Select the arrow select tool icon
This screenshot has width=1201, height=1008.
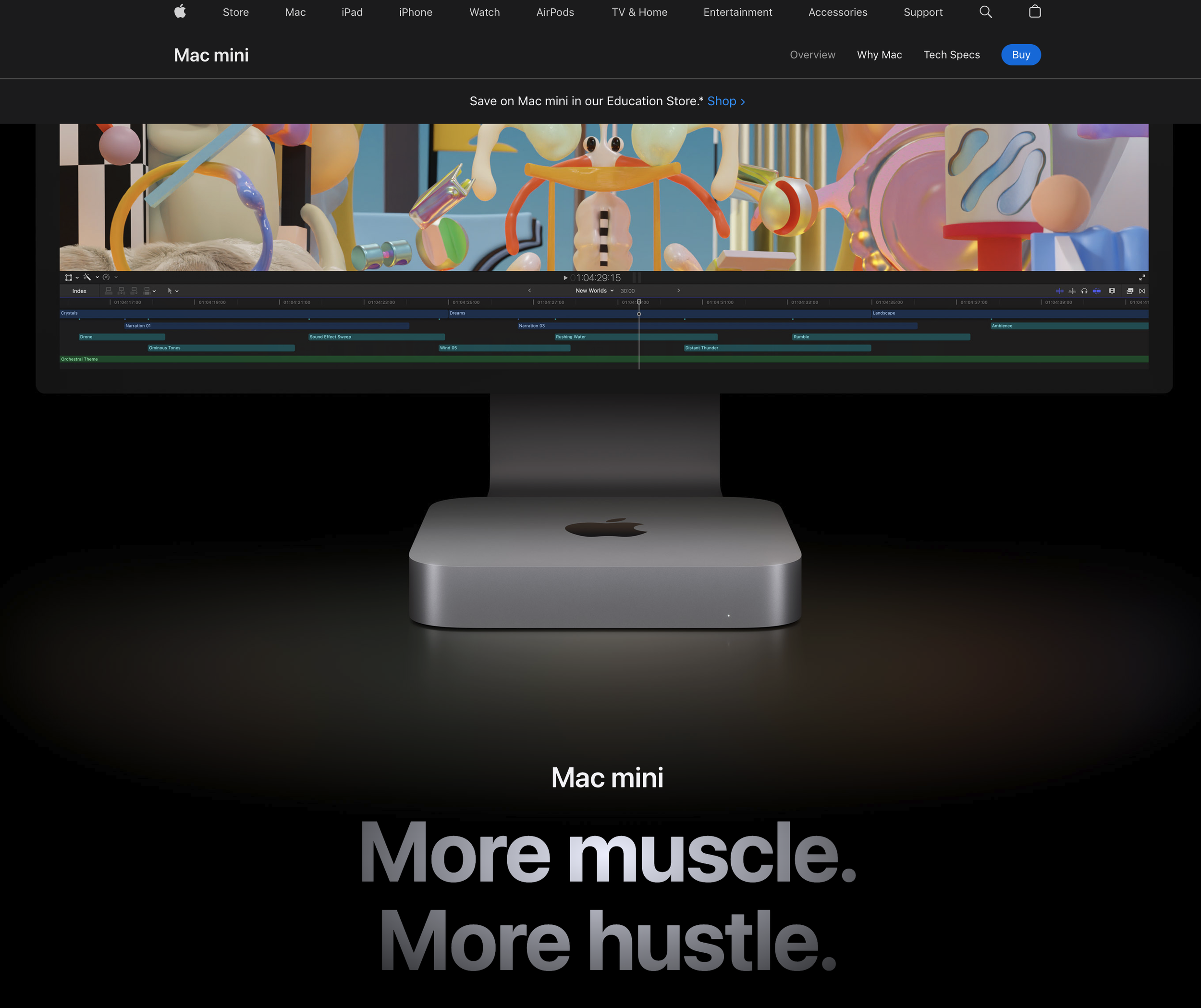pyautogui.click(x=170, y=291)
